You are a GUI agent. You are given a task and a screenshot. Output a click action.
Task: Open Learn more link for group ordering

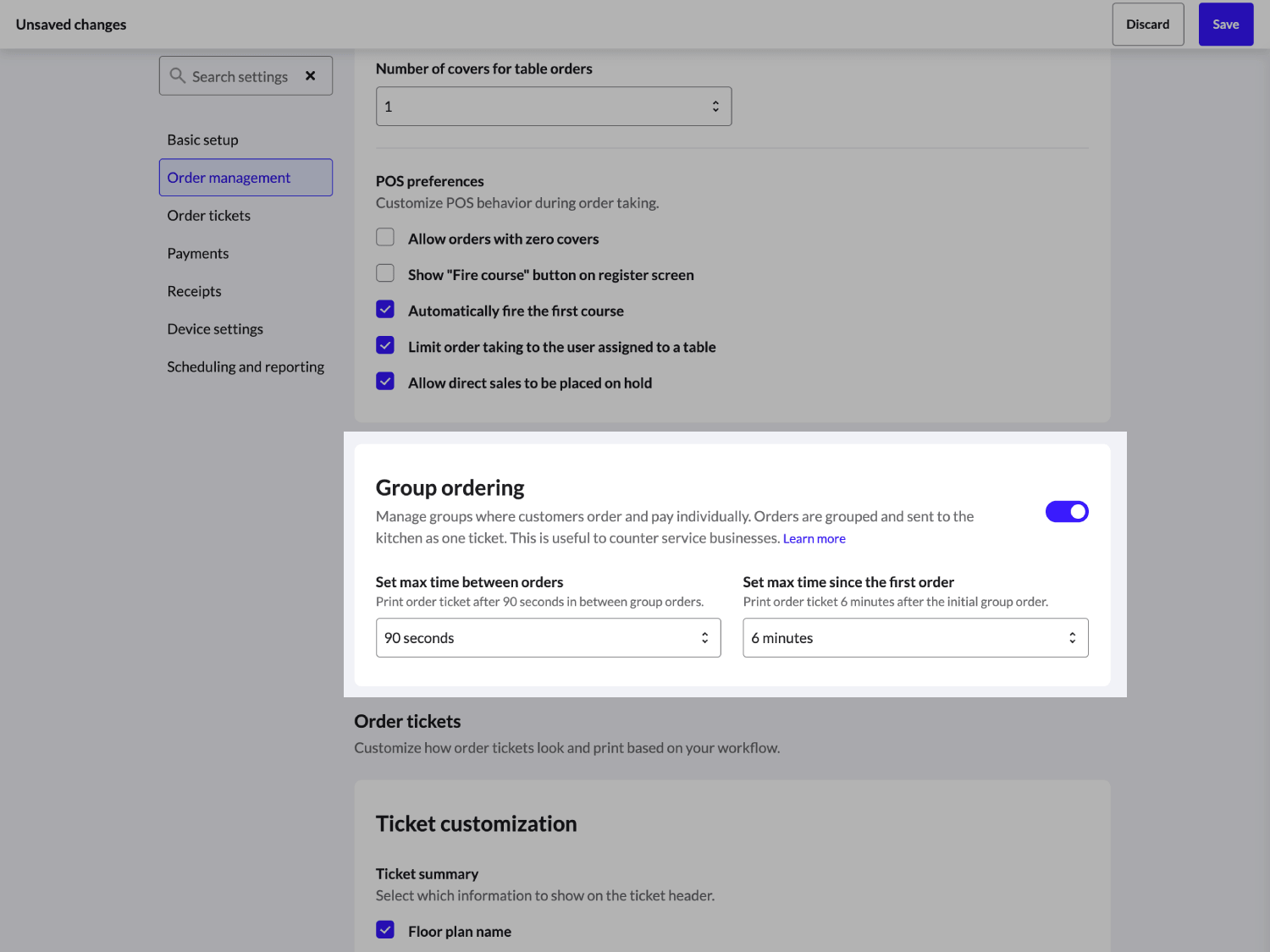point(814,539)
